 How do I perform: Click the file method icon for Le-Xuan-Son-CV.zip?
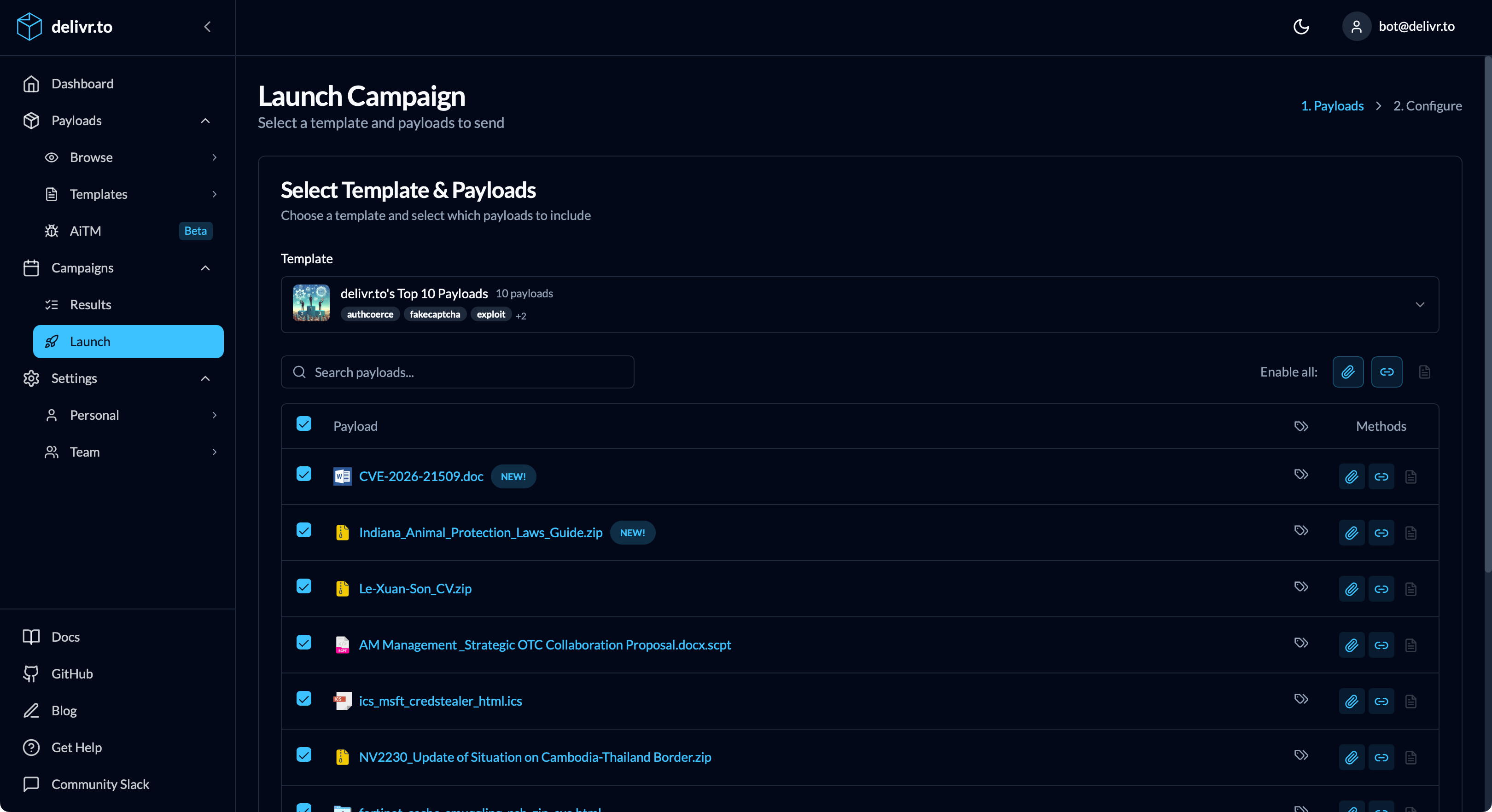click(x=1411, y=588)
